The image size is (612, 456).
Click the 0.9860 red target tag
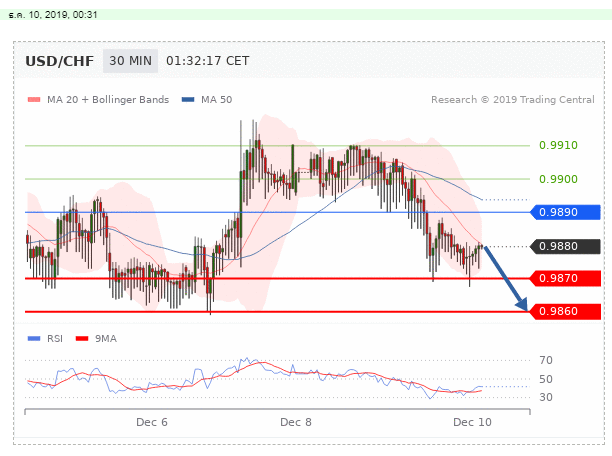point(565,312)
